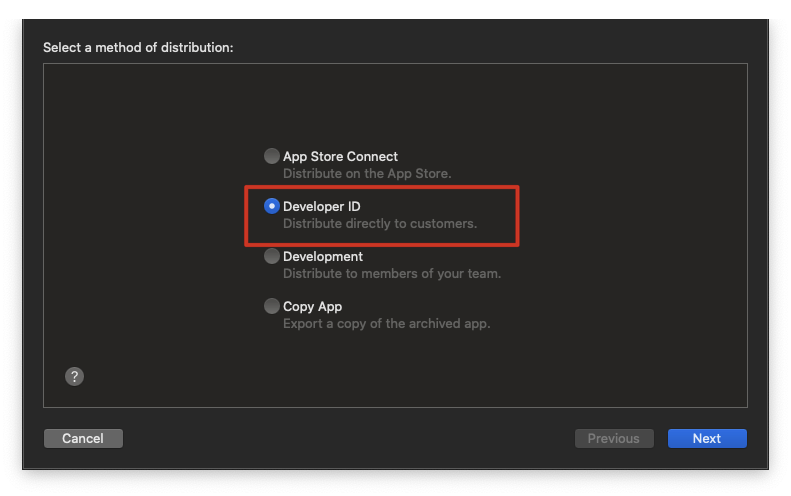Open help via the question mark icon

(x=74, y=376)
